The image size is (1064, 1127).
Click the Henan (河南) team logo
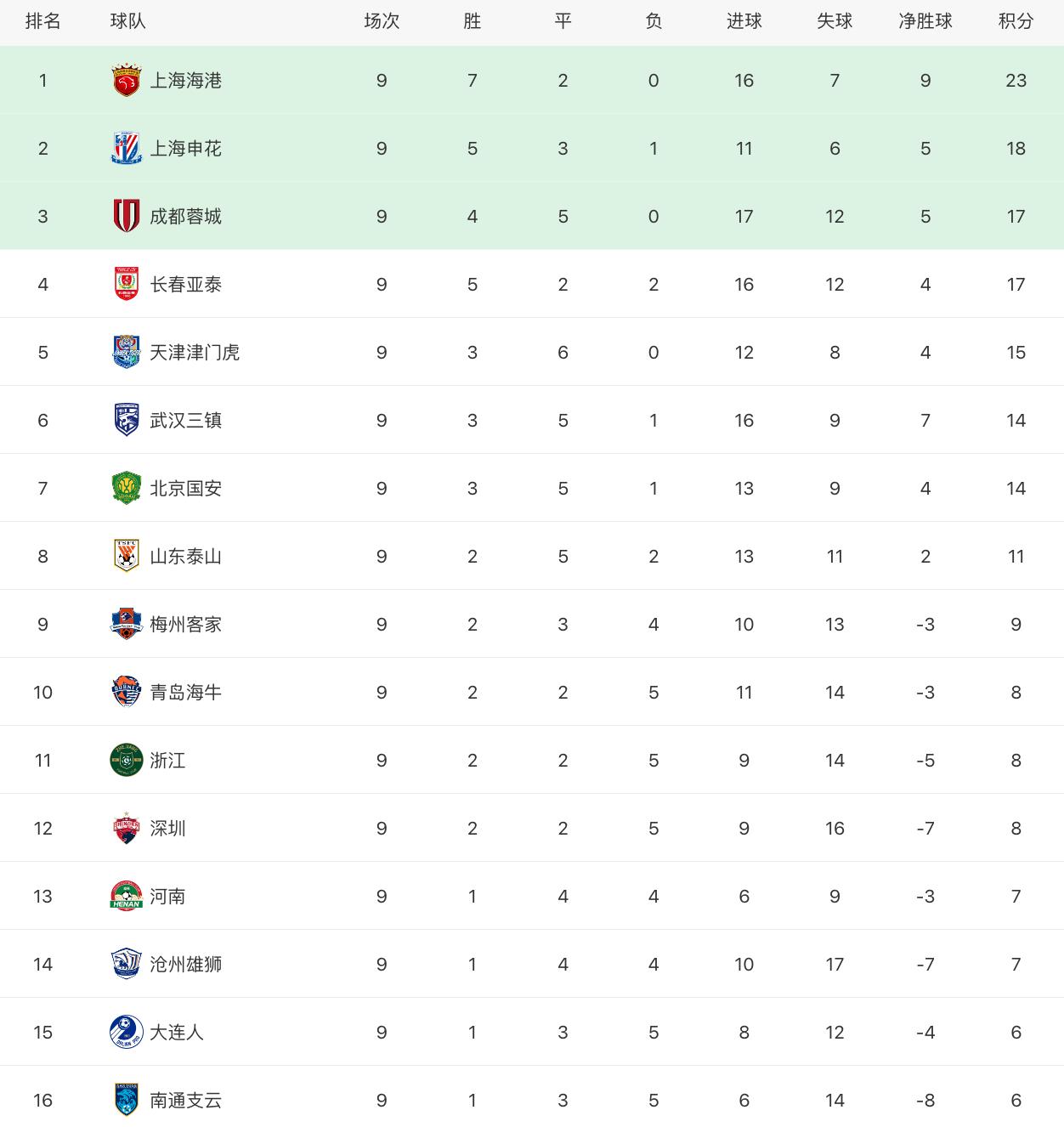(x=127, y=896)
